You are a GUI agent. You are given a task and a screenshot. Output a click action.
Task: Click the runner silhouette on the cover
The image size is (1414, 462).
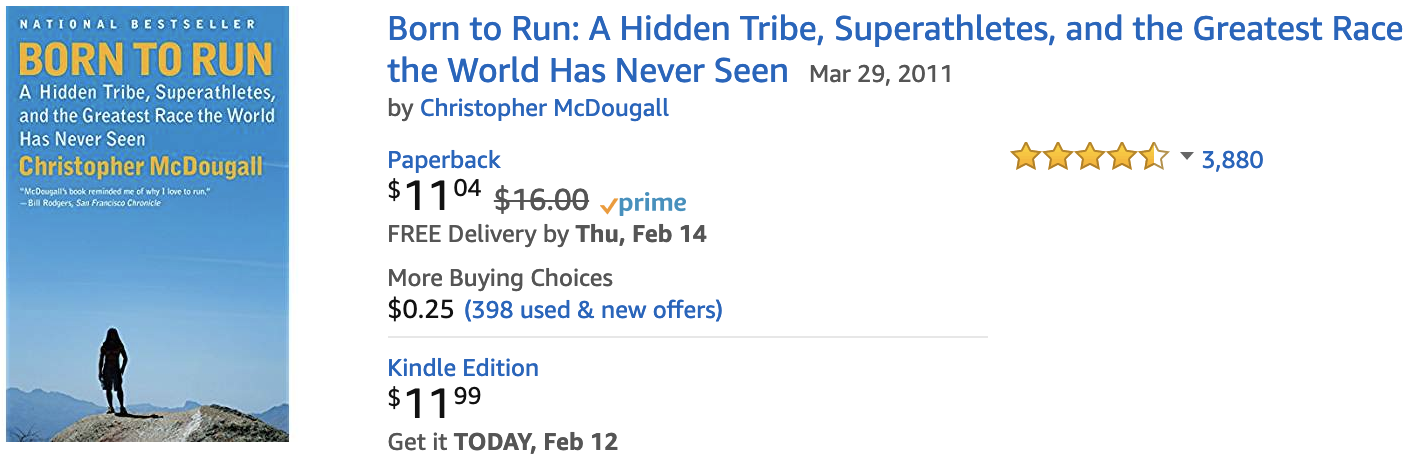coord(113,360)
